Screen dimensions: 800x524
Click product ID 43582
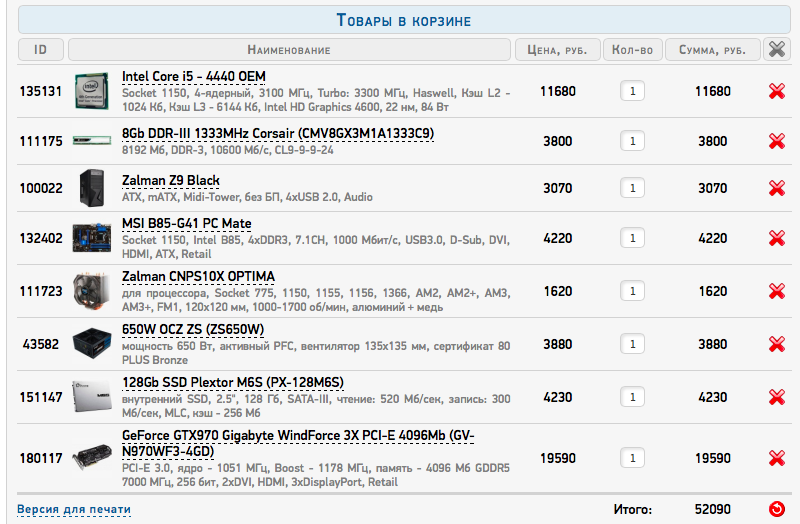click(x=41, y=344)
